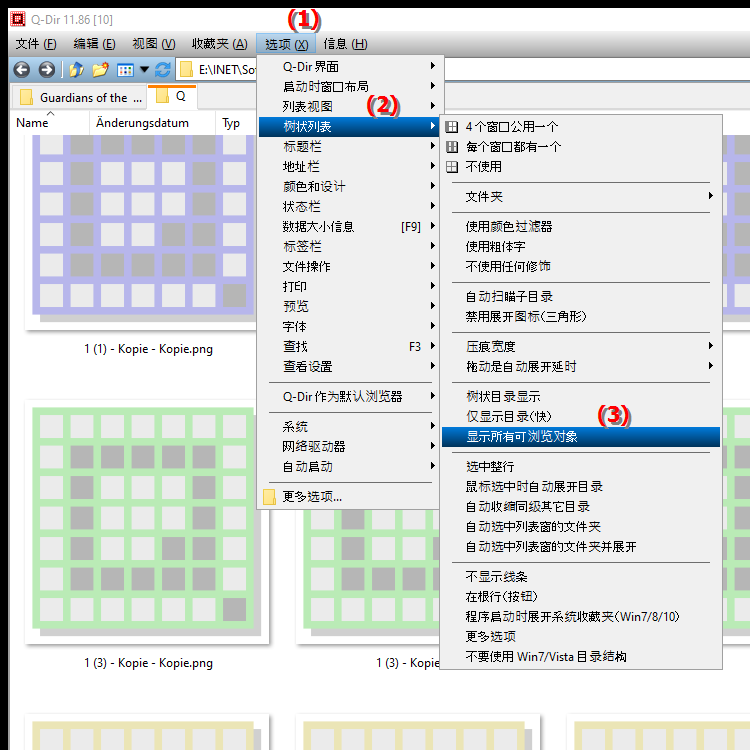Toggle 禁用展开图标(三角形) option

pyautogui.click(x=581, y=317)
